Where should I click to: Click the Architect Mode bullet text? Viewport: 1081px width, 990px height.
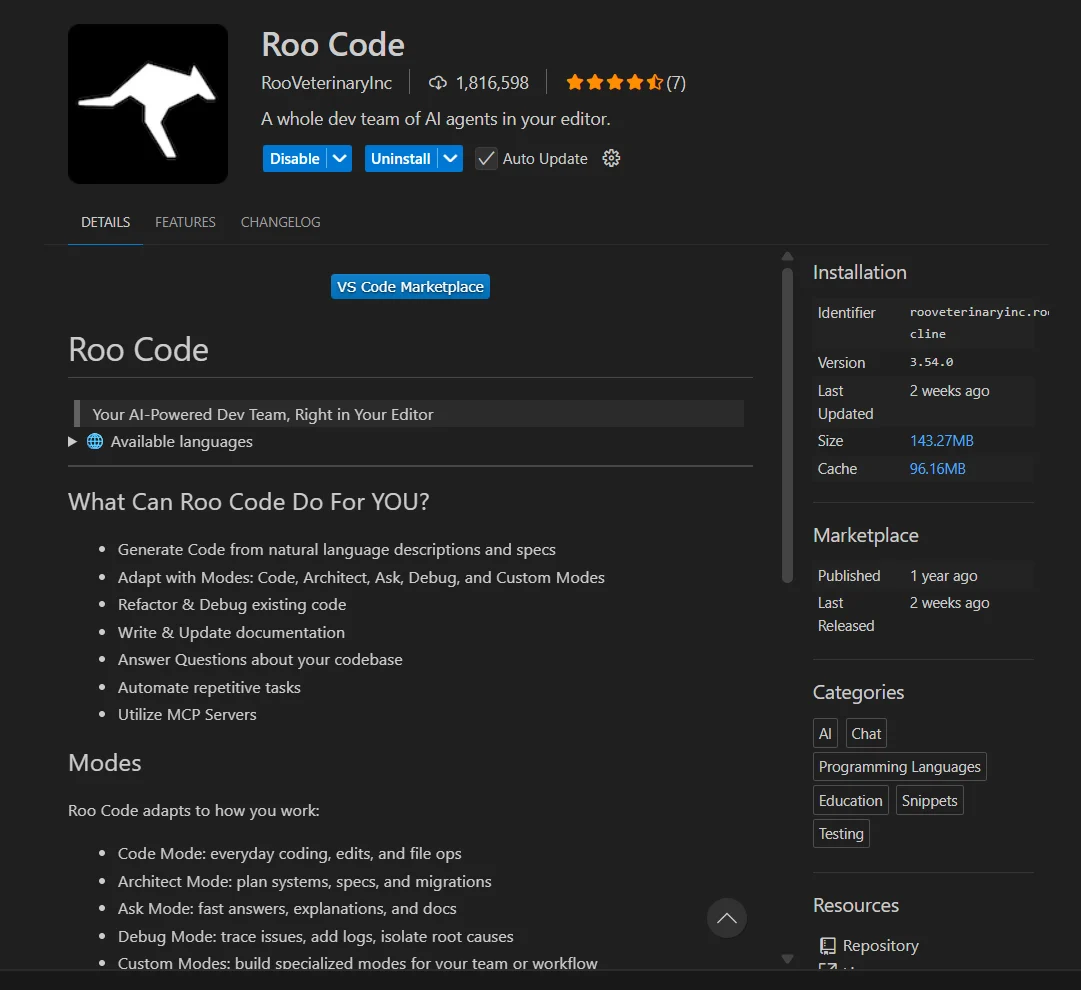304,881
